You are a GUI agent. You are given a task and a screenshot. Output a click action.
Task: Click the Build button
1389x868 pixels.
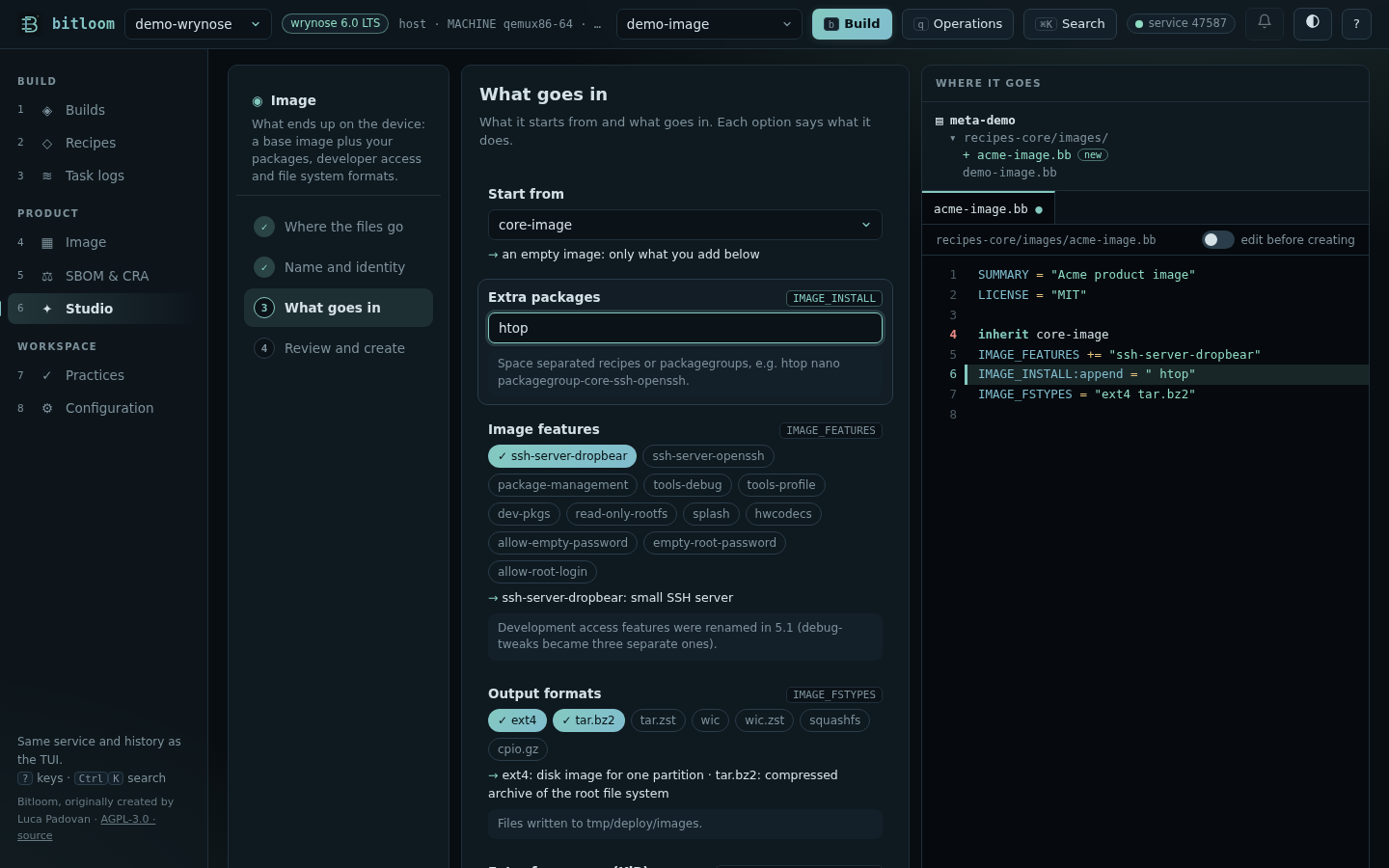pos(852,24)
